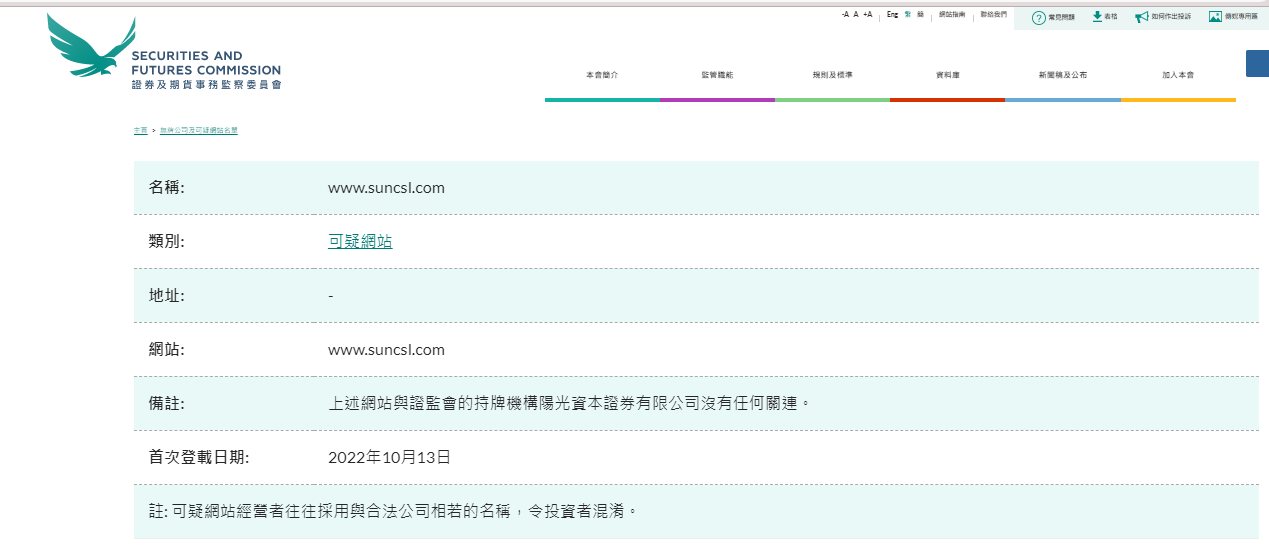Open the 網站指南 sitemap link
1269x559 pixels.
(952, 15)
